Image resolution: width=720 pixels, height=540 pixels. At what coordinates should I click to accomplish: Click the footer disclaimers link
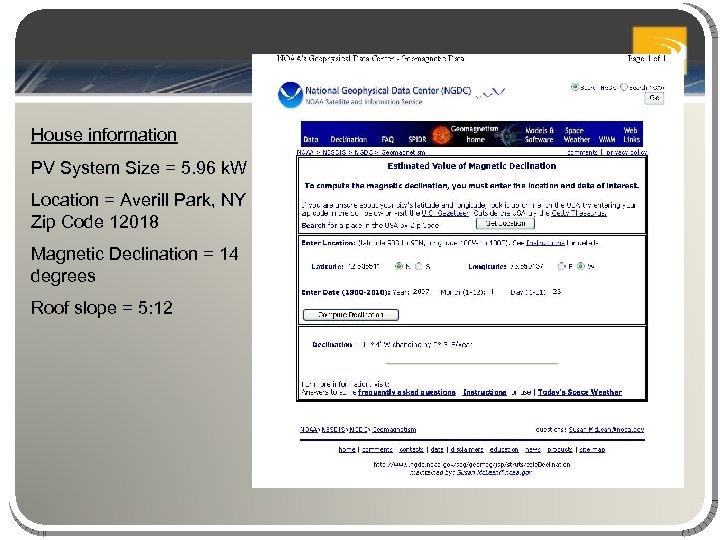[467, 450]
